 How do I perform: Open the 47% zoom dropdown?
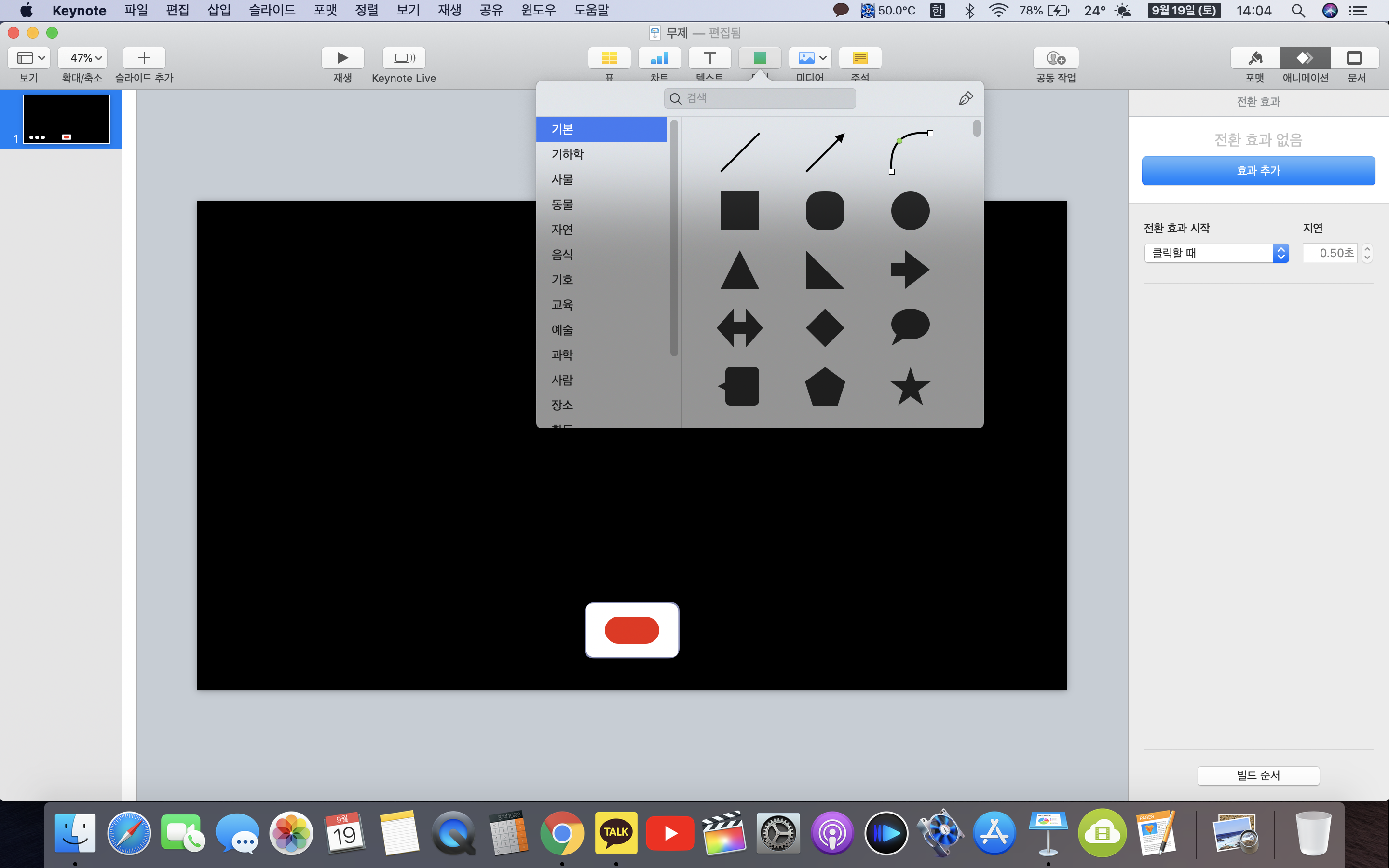82,58
